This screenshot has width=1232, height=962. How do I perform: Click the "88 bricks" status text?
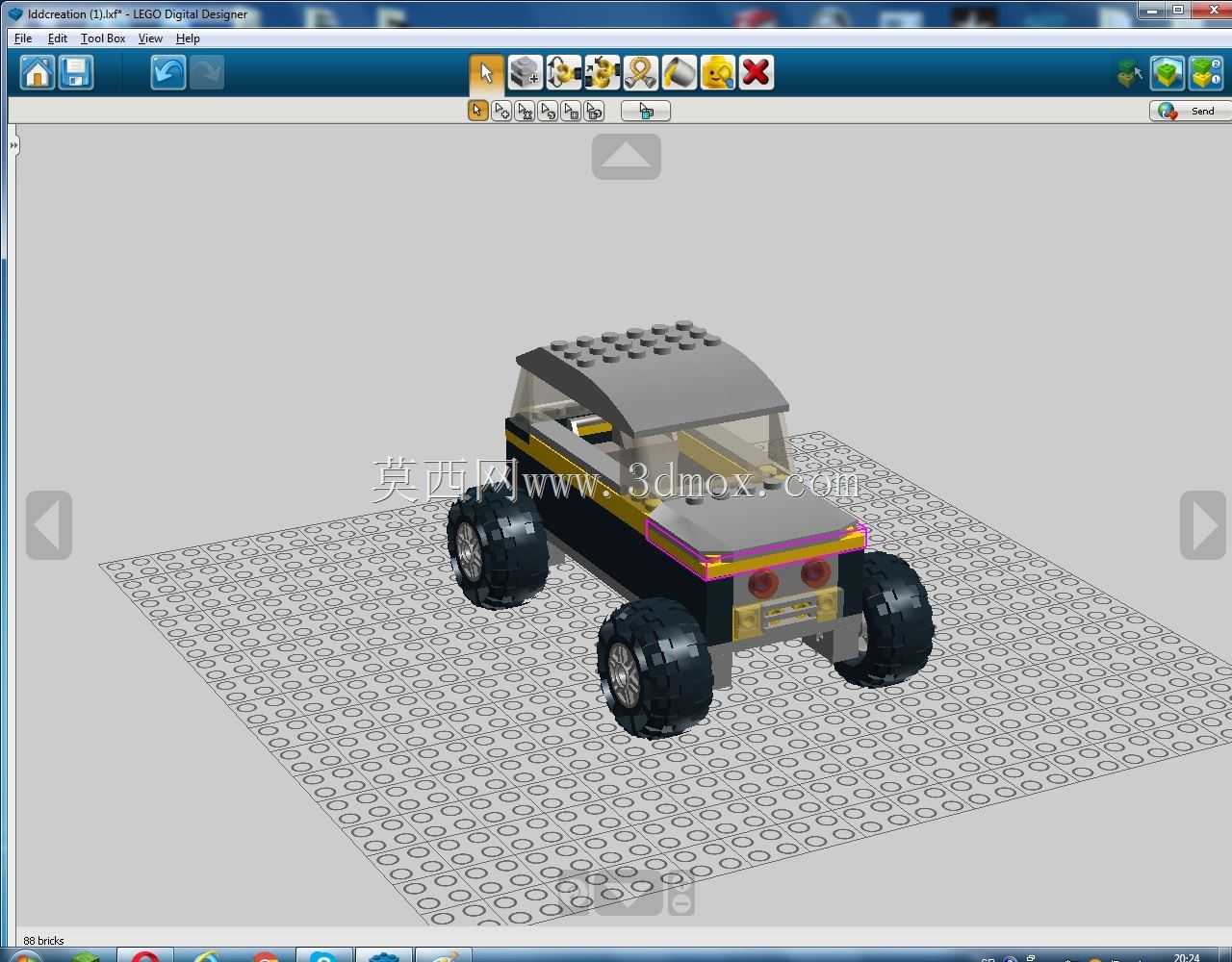pyautogui.click(x=44, y=941)
